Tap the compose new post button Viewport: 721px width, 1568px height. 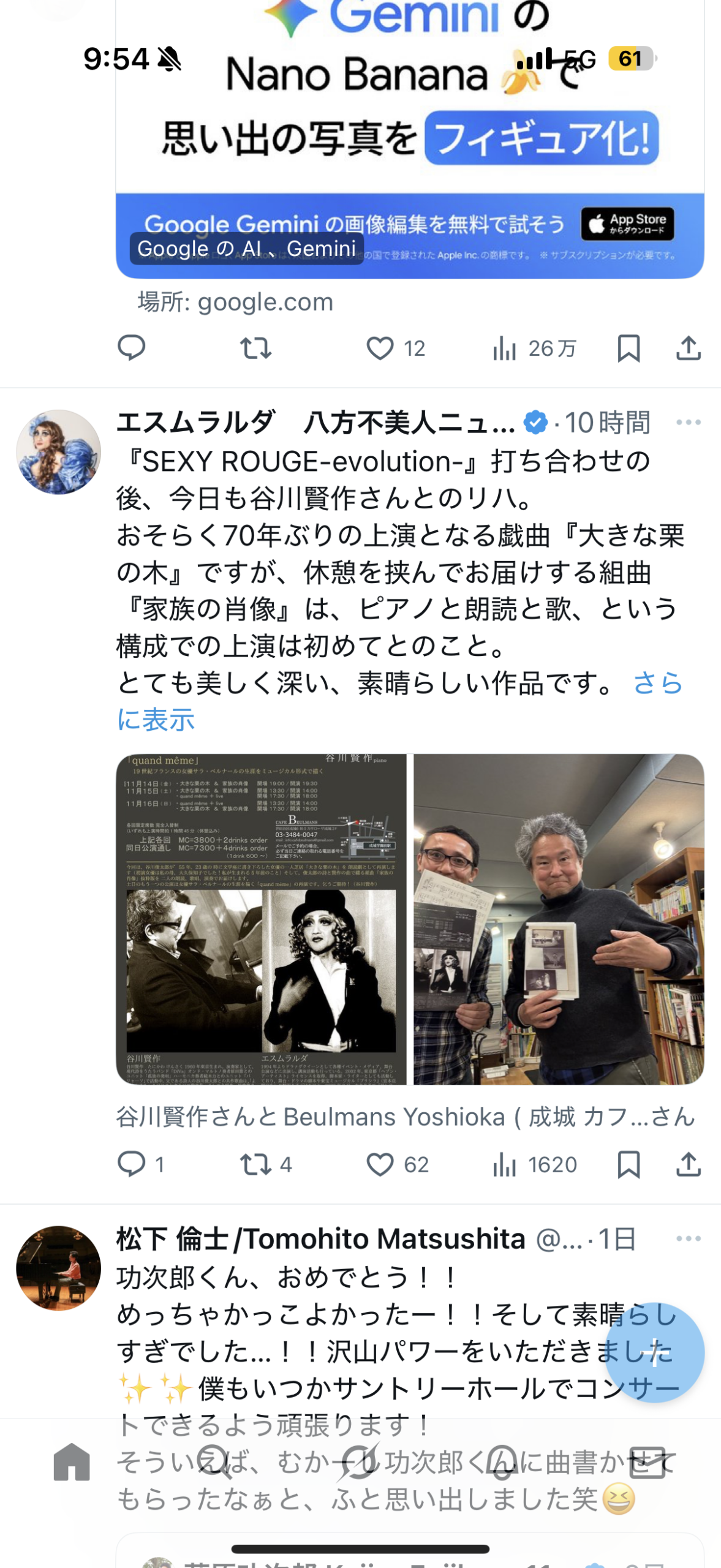pos(654,1352)
